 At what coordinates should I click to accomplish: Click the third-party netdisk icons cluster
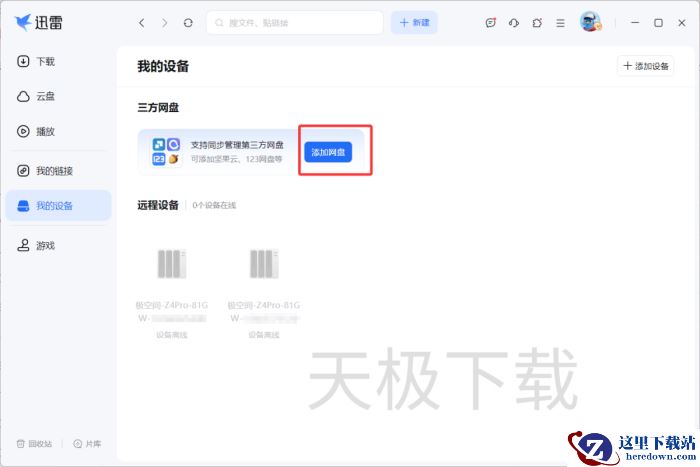[x=166, y=152]
